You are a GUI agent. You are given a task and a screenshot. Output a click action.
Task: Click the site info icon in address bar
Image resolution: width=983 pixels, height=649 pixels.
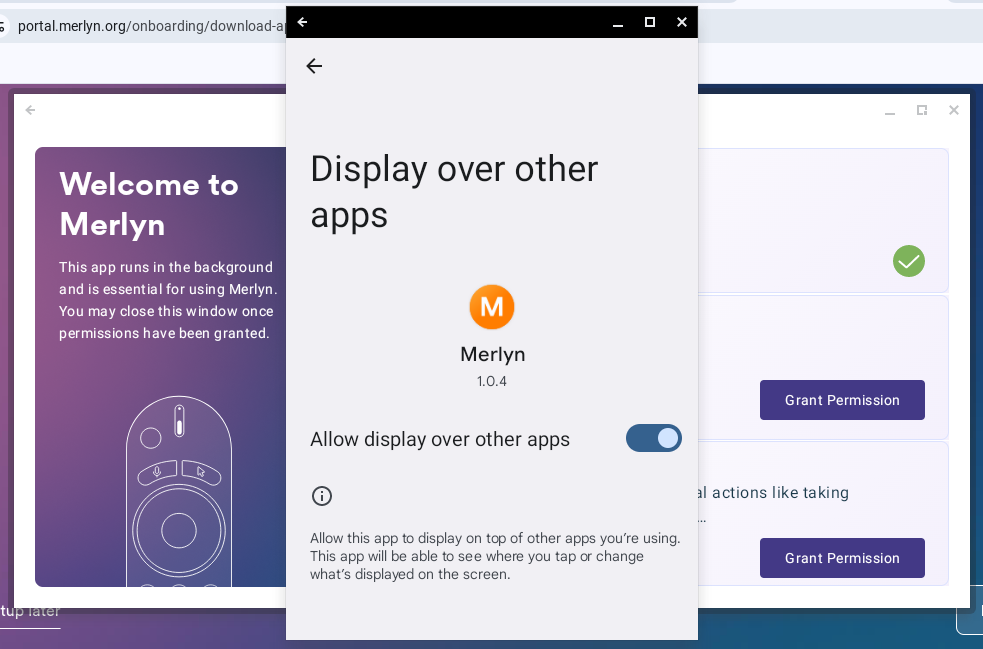pyautogui.click(x=6, y=26)
